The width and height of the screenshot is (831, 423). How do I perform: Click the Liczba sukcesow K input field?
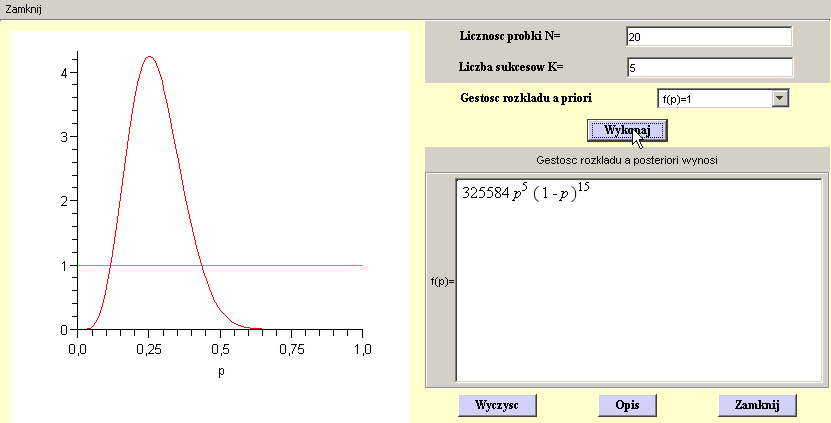[x=708, y=68]
